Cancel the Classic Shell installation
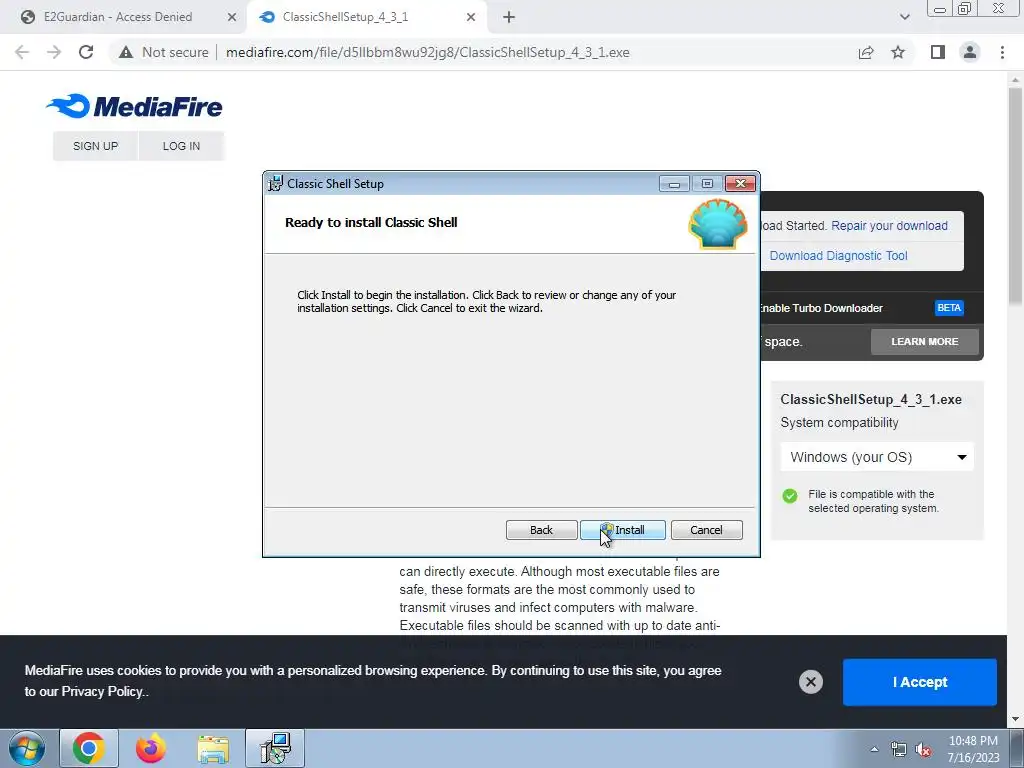 707,530
